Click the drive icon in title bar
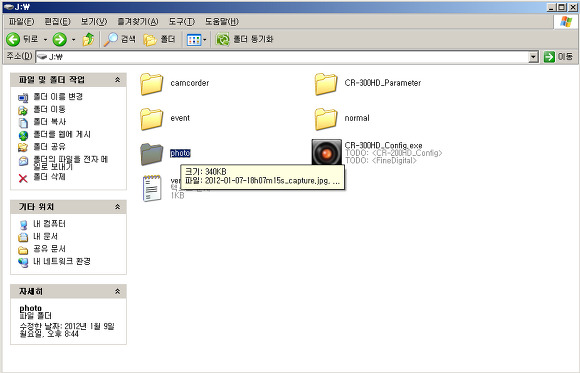 [8, 7]
